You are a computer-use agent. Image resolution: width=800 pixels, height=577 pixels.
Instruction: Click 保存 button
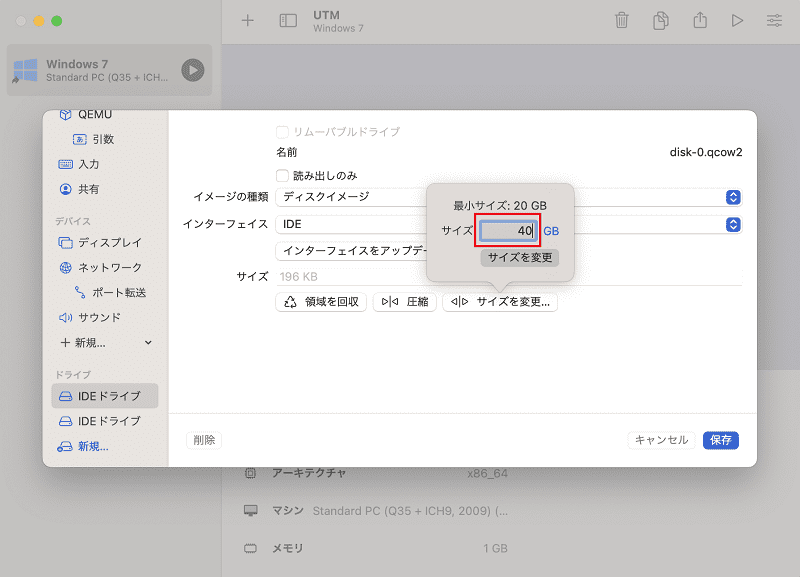pyautogui.click(x=720, y=440)
